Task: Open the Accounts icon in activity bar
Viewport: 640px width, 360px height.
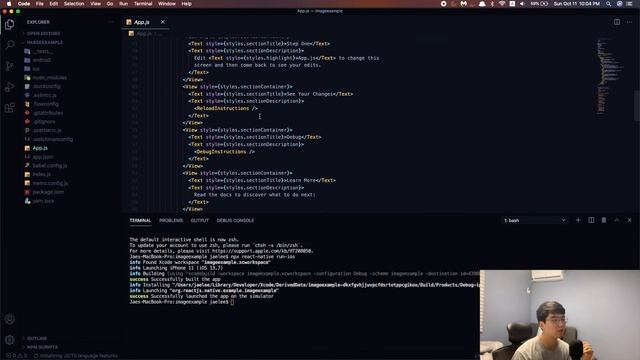Action: [x=9, y=319]
